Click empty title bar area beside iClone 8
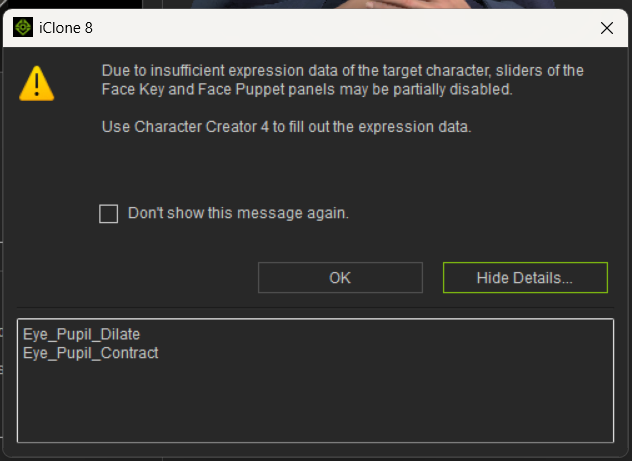This screenshot has width=632, height=461. pyautogui.click(x=343, y=28)
